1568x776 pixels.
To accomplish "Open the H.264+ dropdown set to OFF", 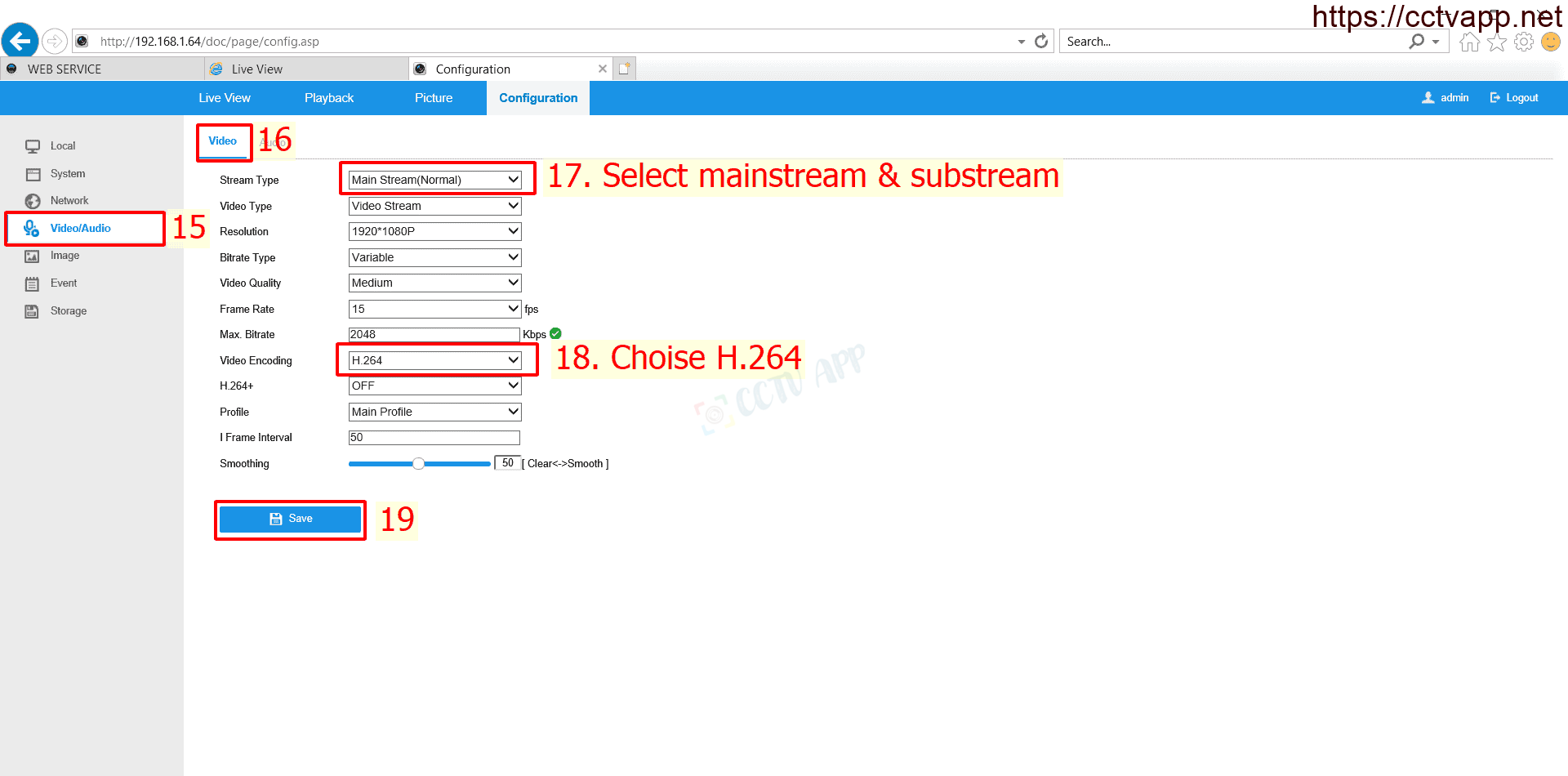I will pyautogui.click(x=434, y=386).
